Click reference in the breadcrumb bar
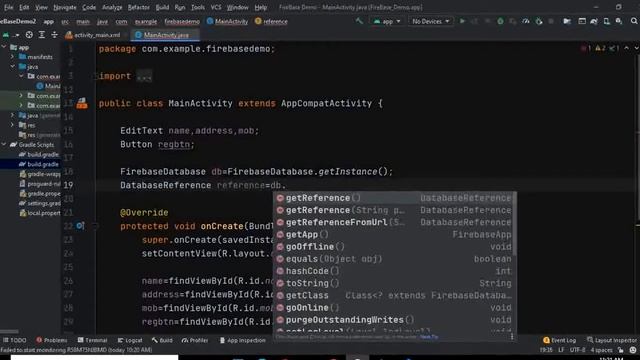The width and height of the screenshot is (640, 360). click(271, 22)
